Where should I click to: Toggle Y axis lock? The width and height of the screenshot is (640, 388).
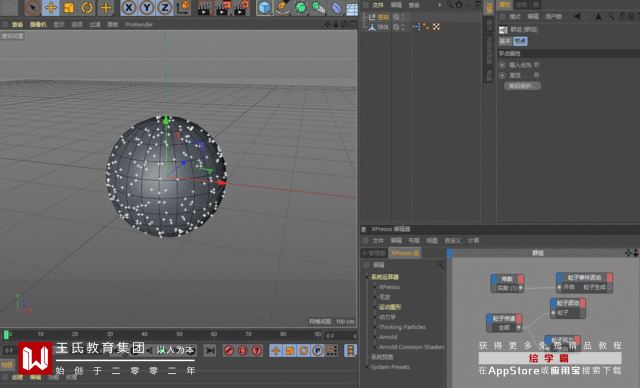[147, 7]
